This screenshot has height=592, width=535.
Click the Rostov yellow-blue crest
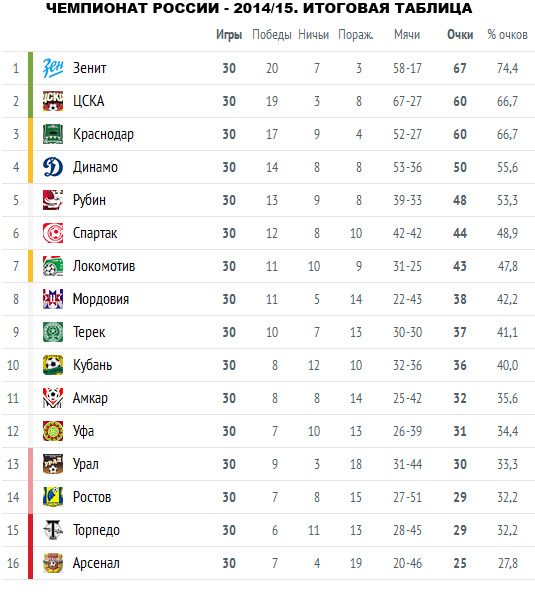pos(53,497)
